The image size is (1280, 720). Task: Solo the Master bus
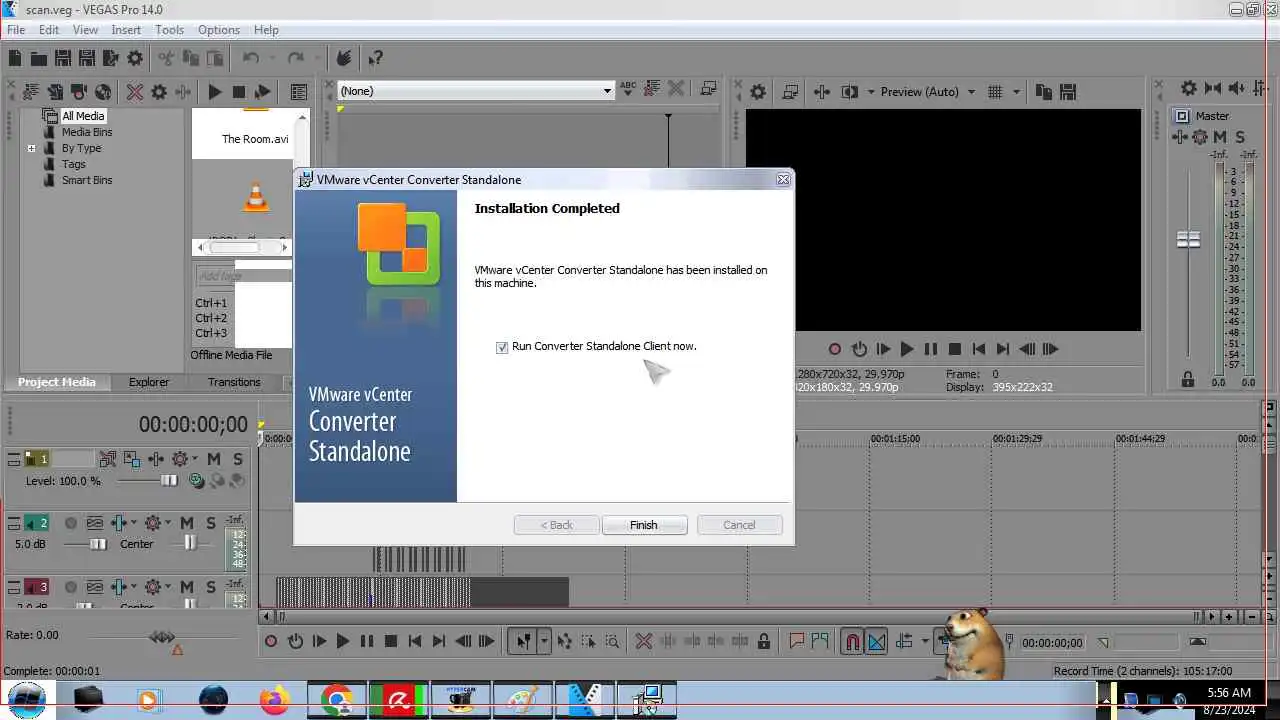(1241, 137)
